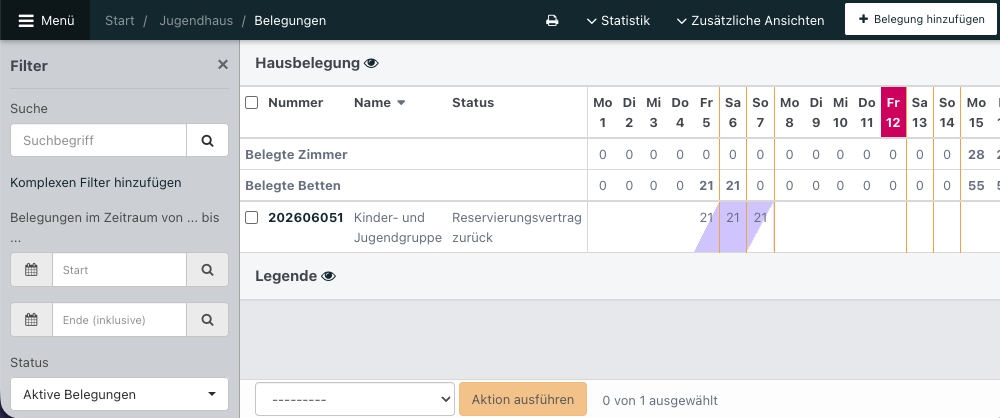Click the Sa 6 day column header

733,112
